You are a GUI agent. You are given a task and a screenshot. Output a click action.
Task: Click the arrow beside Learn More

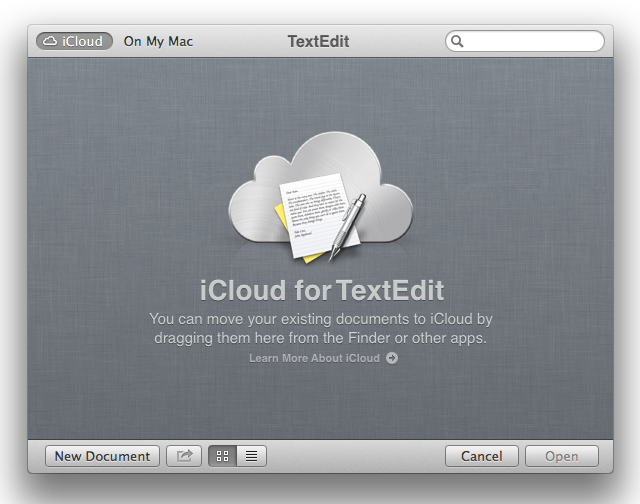pyautogui.click(x=392, y=358)
